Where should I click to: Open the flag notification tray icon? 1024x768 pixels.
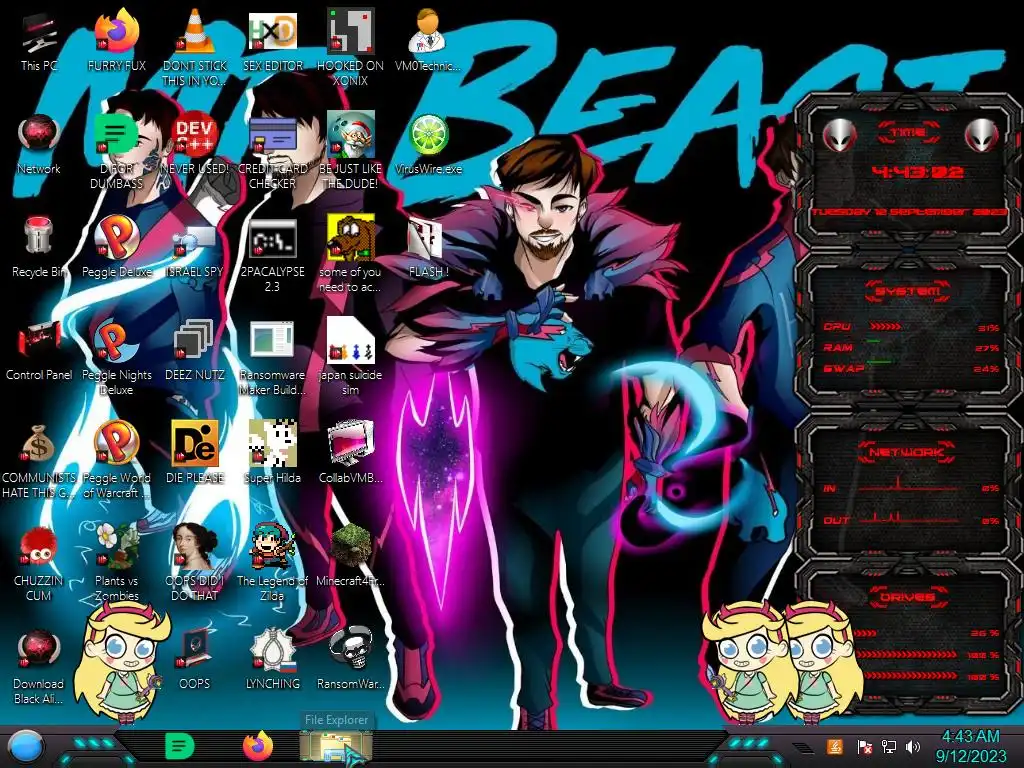(x=864, y=746)
